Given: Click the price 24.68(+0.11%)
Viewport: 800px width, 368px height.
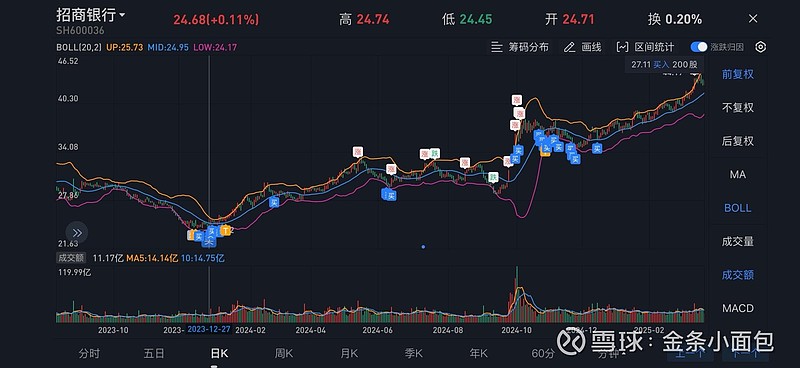Looking at the screenshot, I should (x=216, y=20).
